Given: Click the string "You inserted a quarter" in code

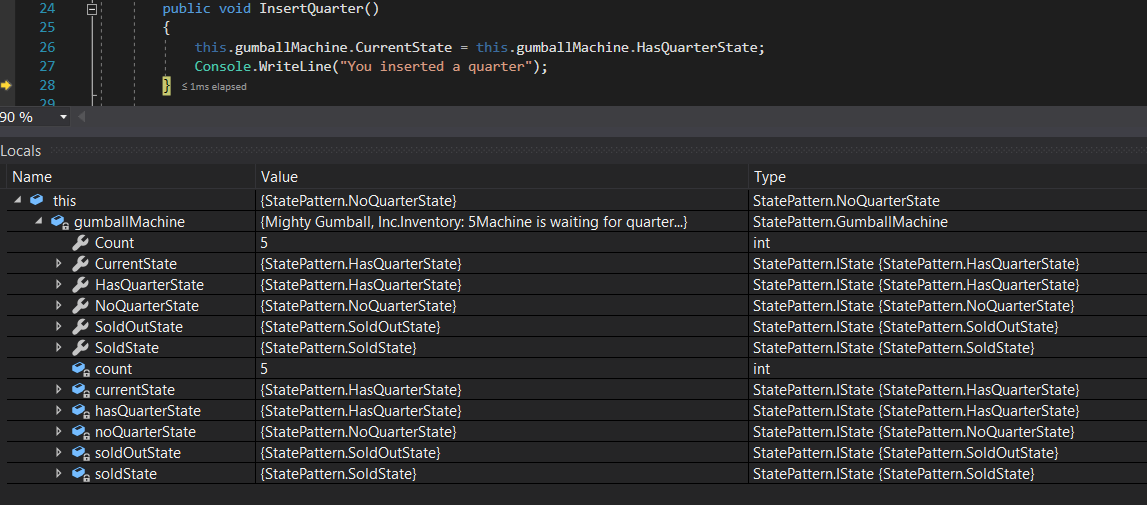Looking at the screenshot, I should (x=437, y=67).
